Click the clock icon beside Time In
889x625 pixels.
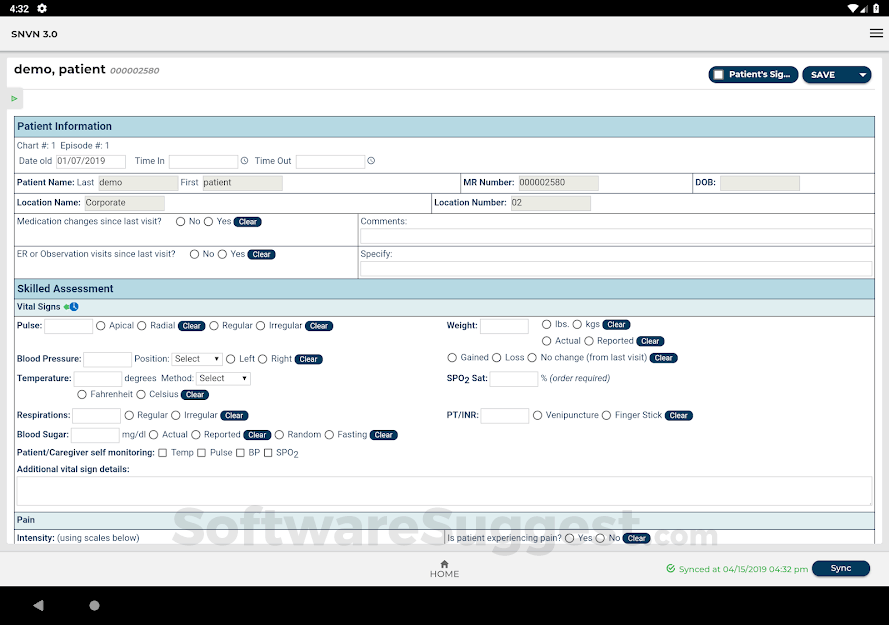pos(245,160)
